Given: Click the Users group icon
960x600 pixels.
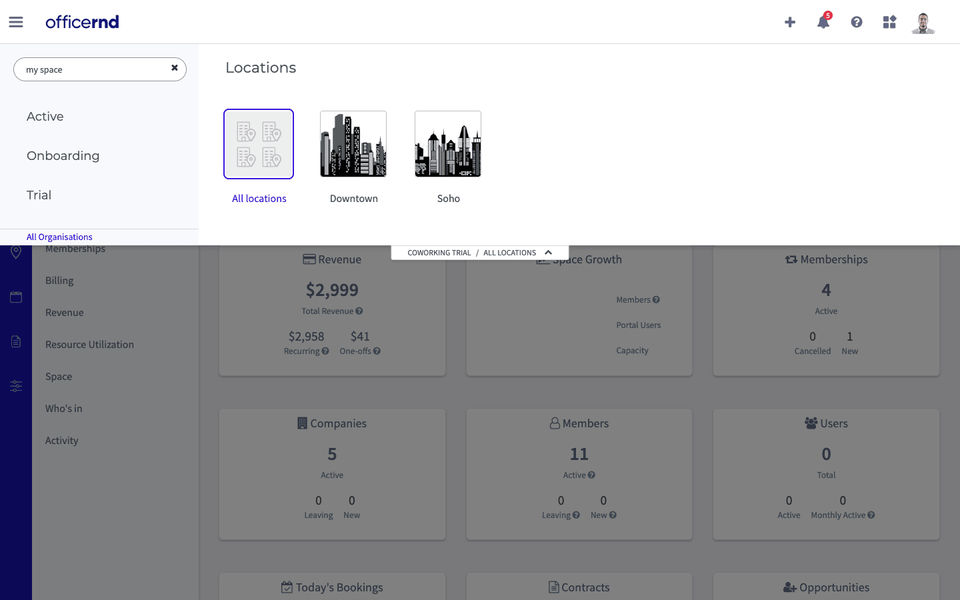Looking at the screenshot, I should (811, 423).
